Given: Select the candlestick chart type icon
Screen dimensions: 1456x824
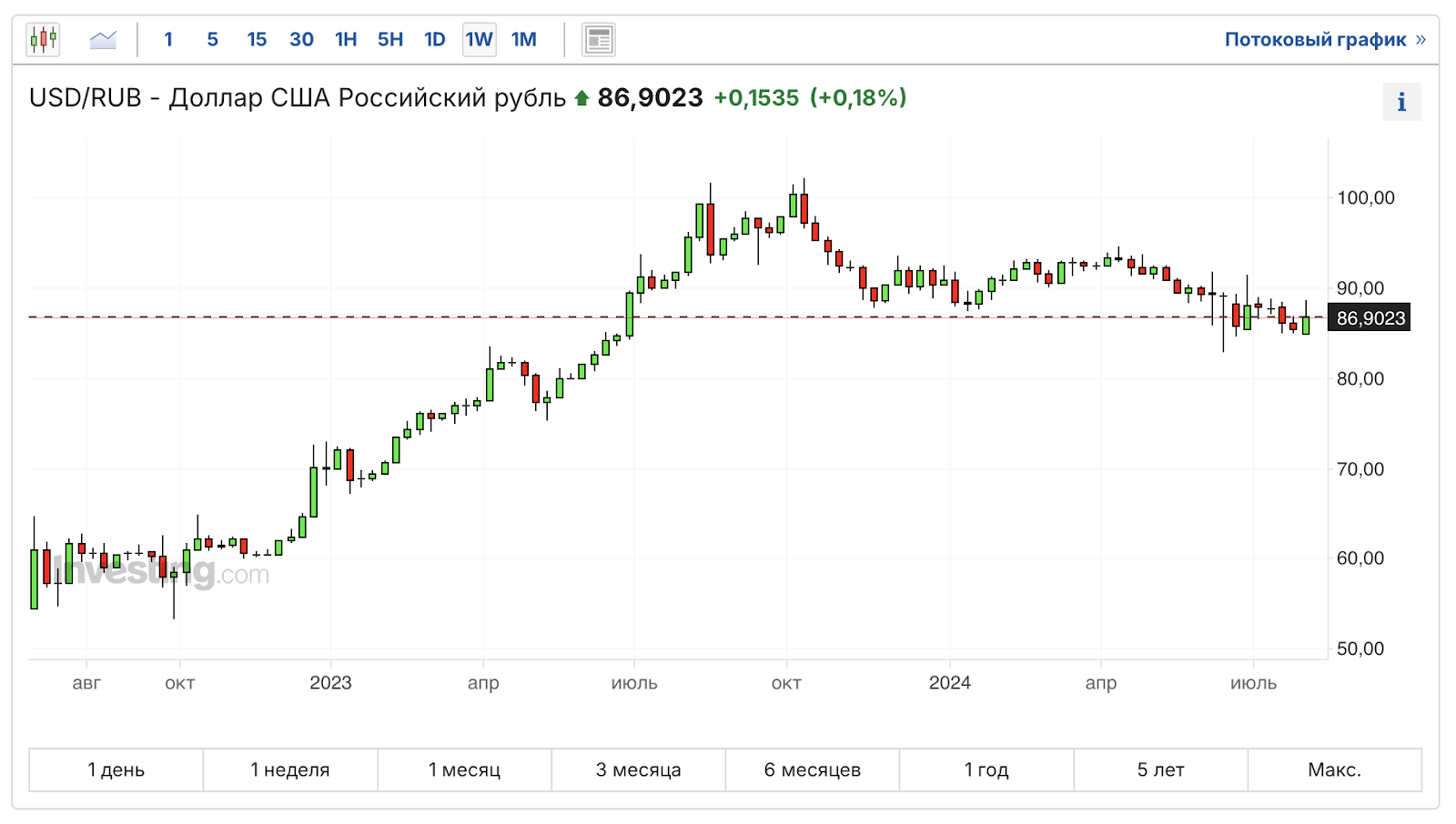Looking at the screenshot, I should point(43,39).
